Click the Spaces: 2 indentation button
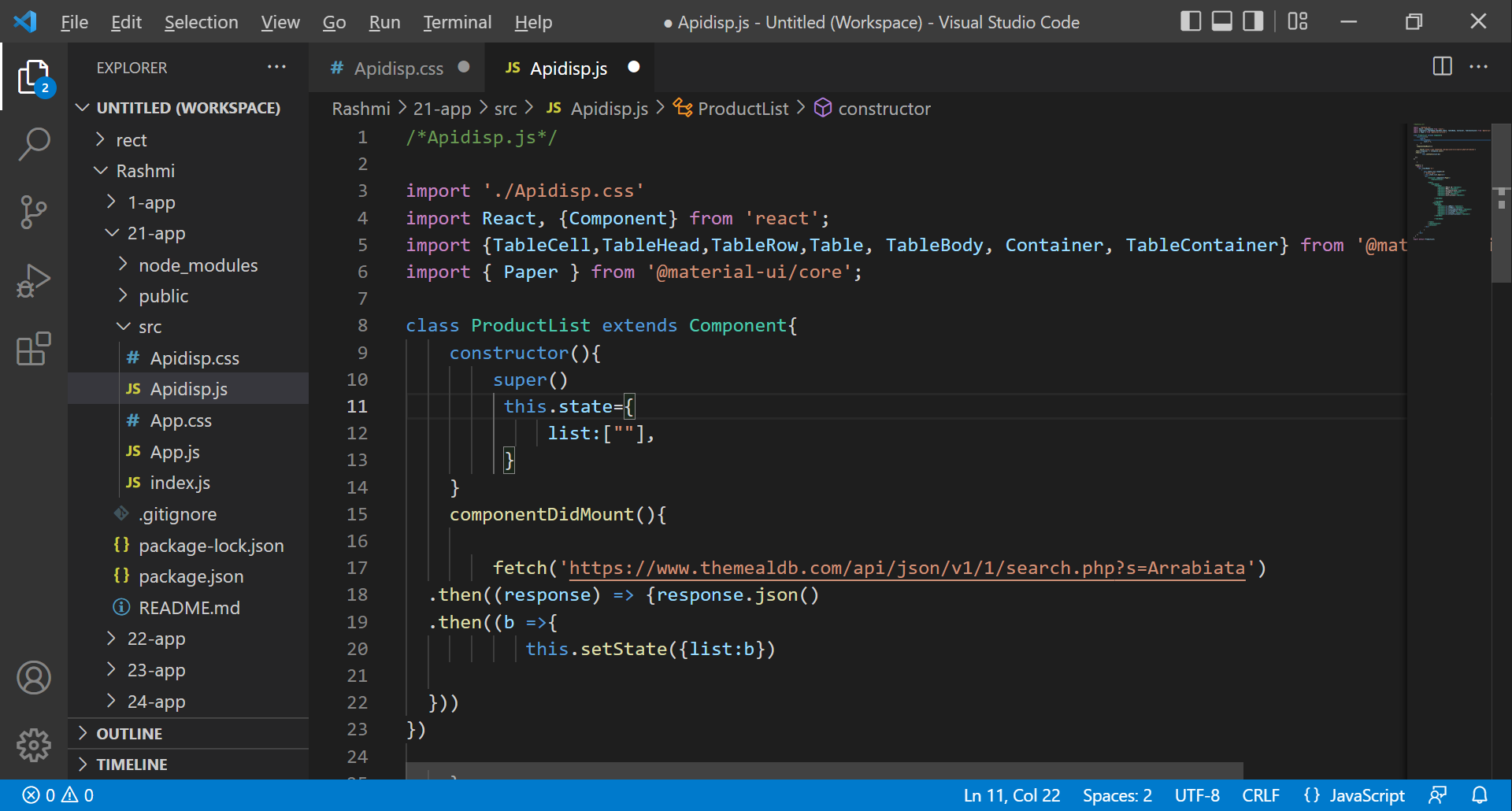The image size is (1512, 811). pyautogui.click(x=1117, y=795)
